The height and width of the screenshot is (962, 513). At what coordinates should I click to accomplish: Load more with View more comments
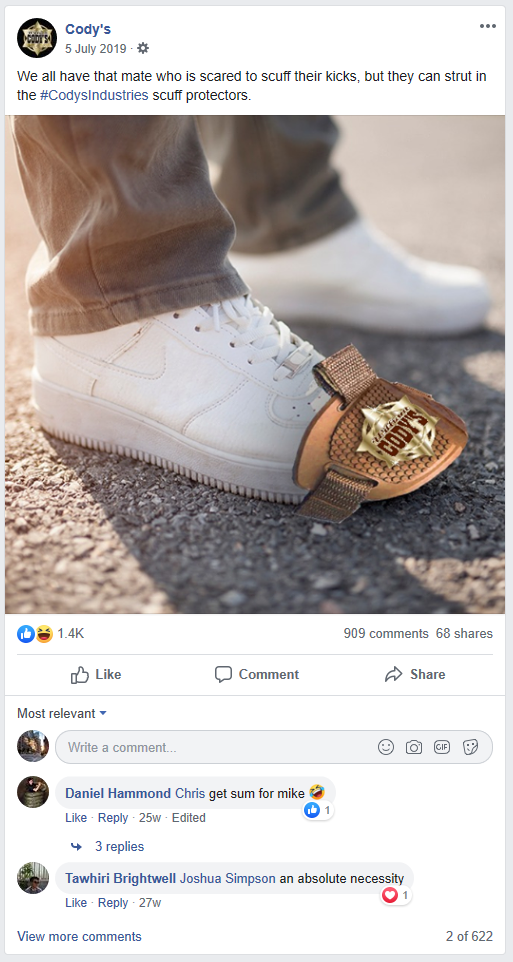click(79, 937)
